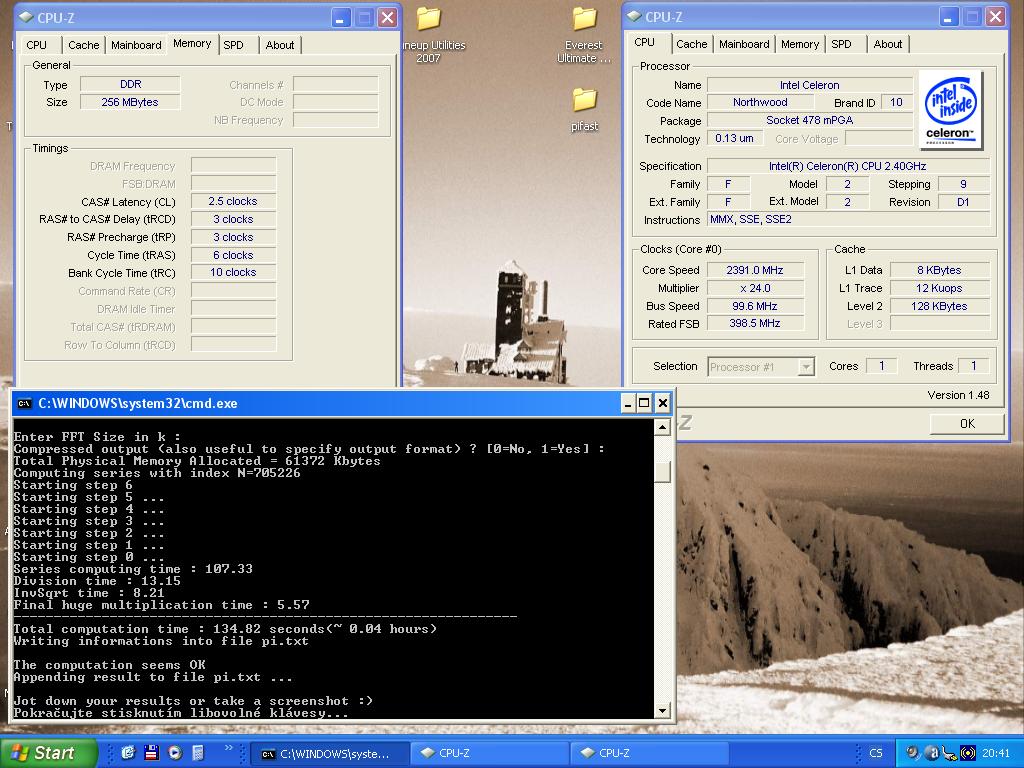Launch the floppy disk quick launch icon
Image resolution: width=1024 pixels, height=768 pixels.
coord(152,753)
